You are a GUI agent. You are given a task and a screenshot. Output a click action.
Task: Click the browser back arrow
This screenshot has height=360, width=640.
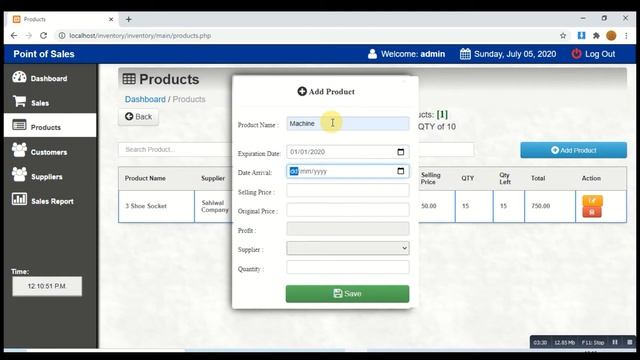click(14, 36)
